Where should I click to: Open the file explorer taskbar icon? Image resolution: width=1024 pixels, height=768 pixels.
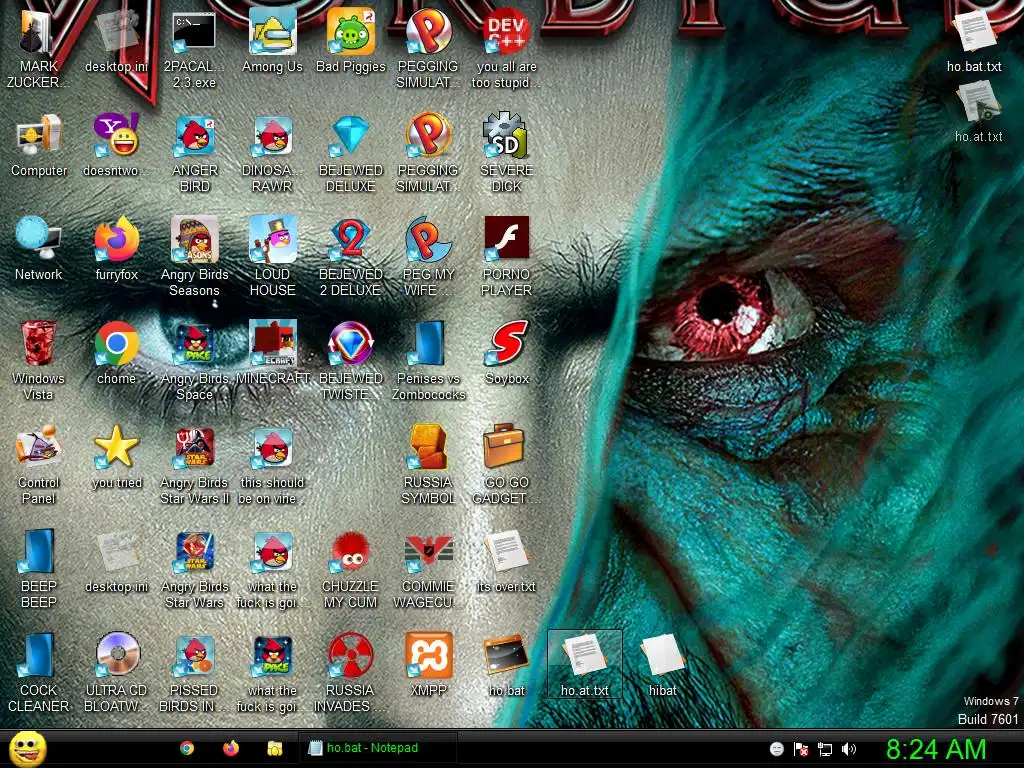click(x=275, y=748)
